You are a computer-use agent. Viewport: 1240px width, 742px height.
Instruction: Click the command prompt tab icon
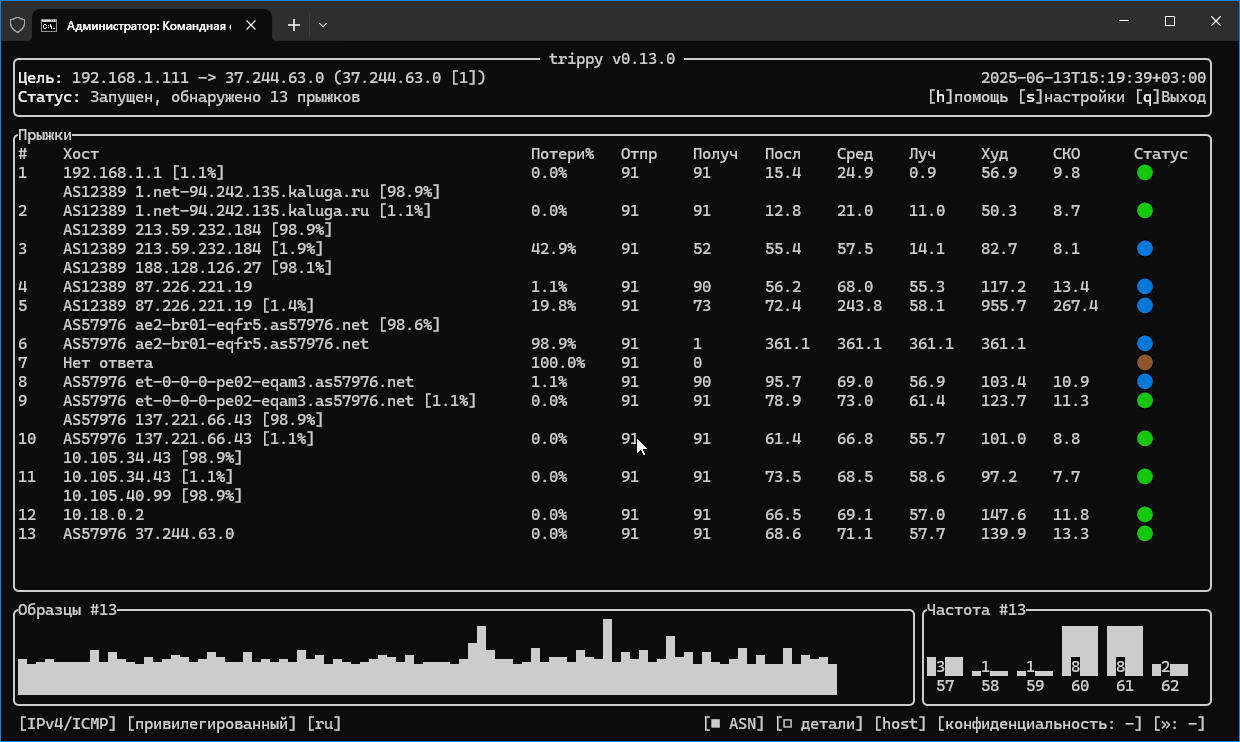48,26
